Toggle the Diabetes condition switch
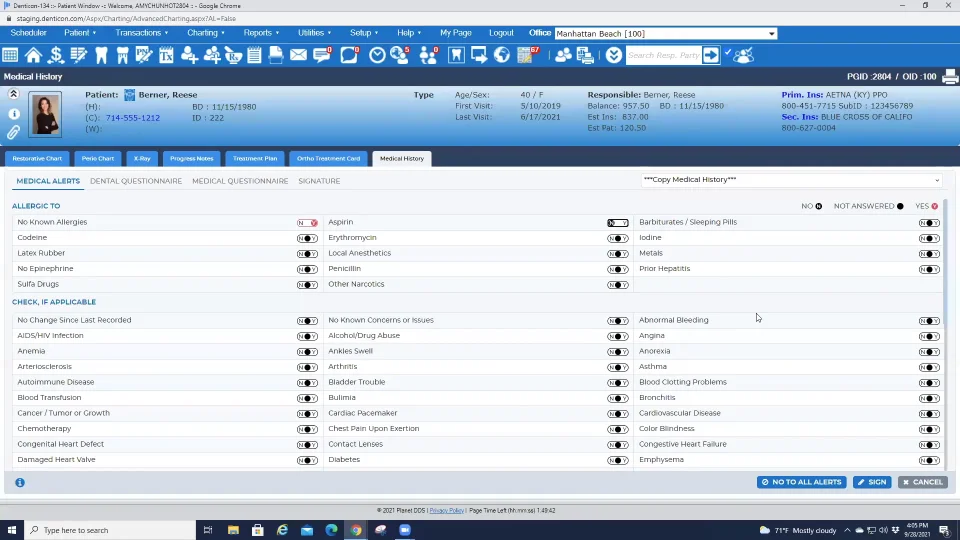The height and width of the screenshot is (540, 960). (x=618, y=460)
